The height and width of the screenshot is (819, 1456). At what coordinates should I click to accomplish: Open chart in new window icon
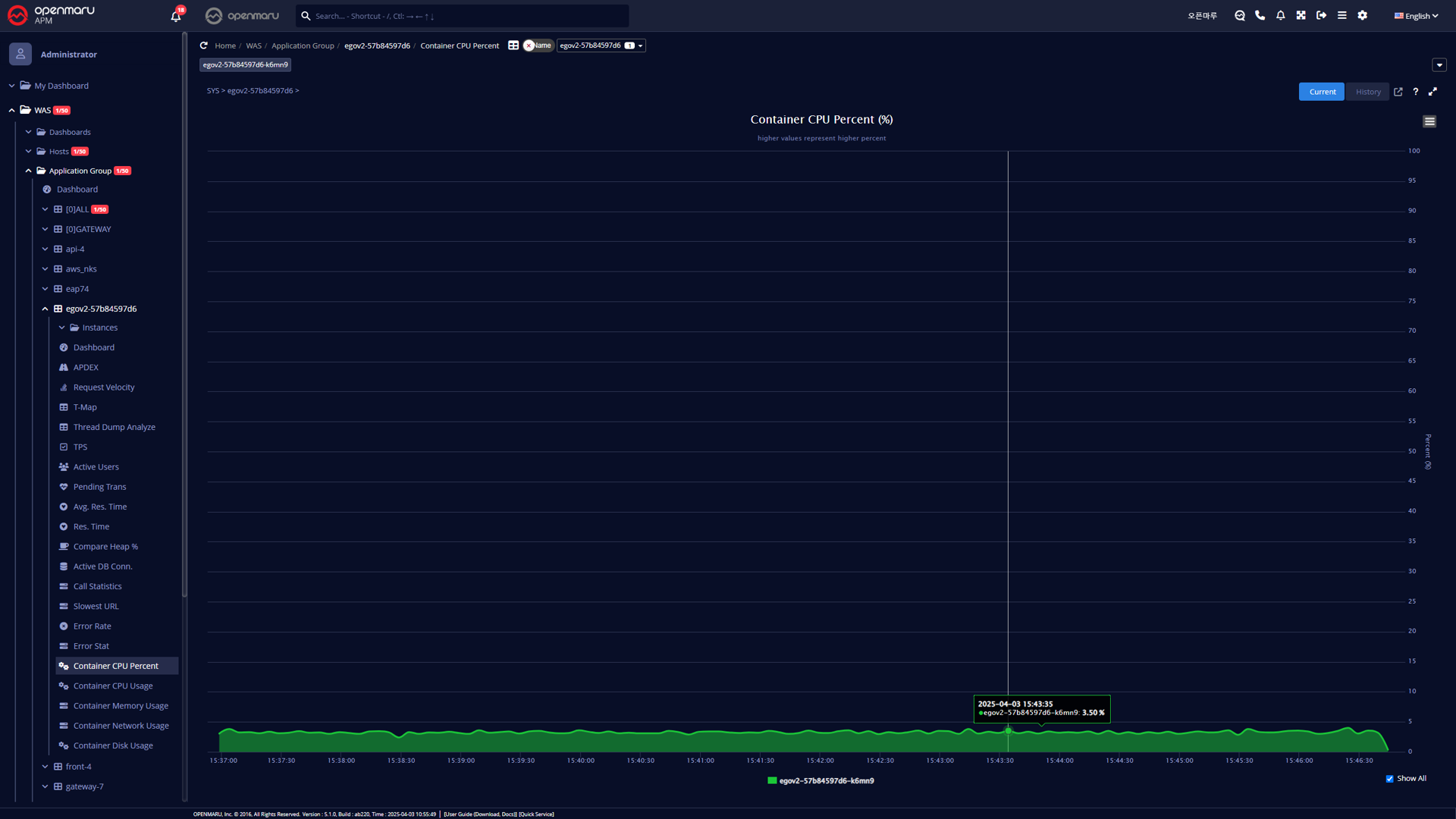coord(1398,92)
